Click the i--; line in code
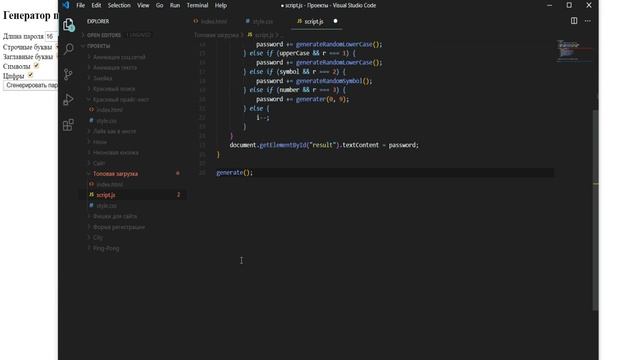The width and height of the screenshot is (640, 360). click(x=263, y=118)
